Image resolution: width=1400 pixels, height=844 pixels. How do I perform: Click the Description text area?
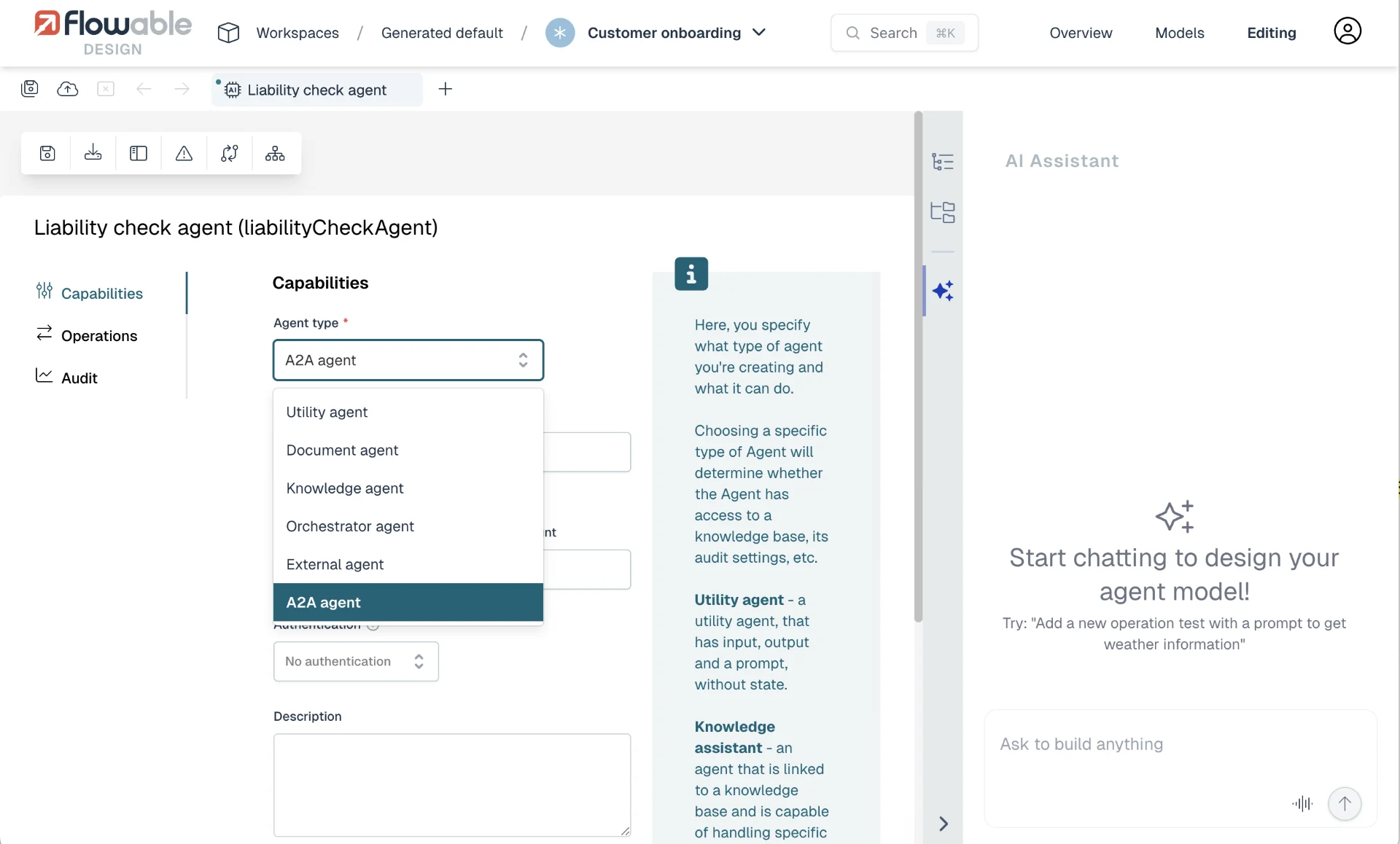tap(452, 785)
